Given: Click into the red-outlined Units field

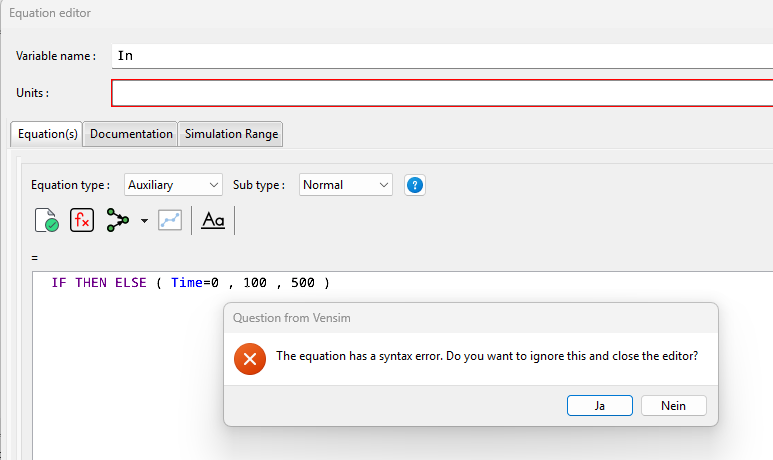Looking at the screenshot, I should click(x=442, y=93).
